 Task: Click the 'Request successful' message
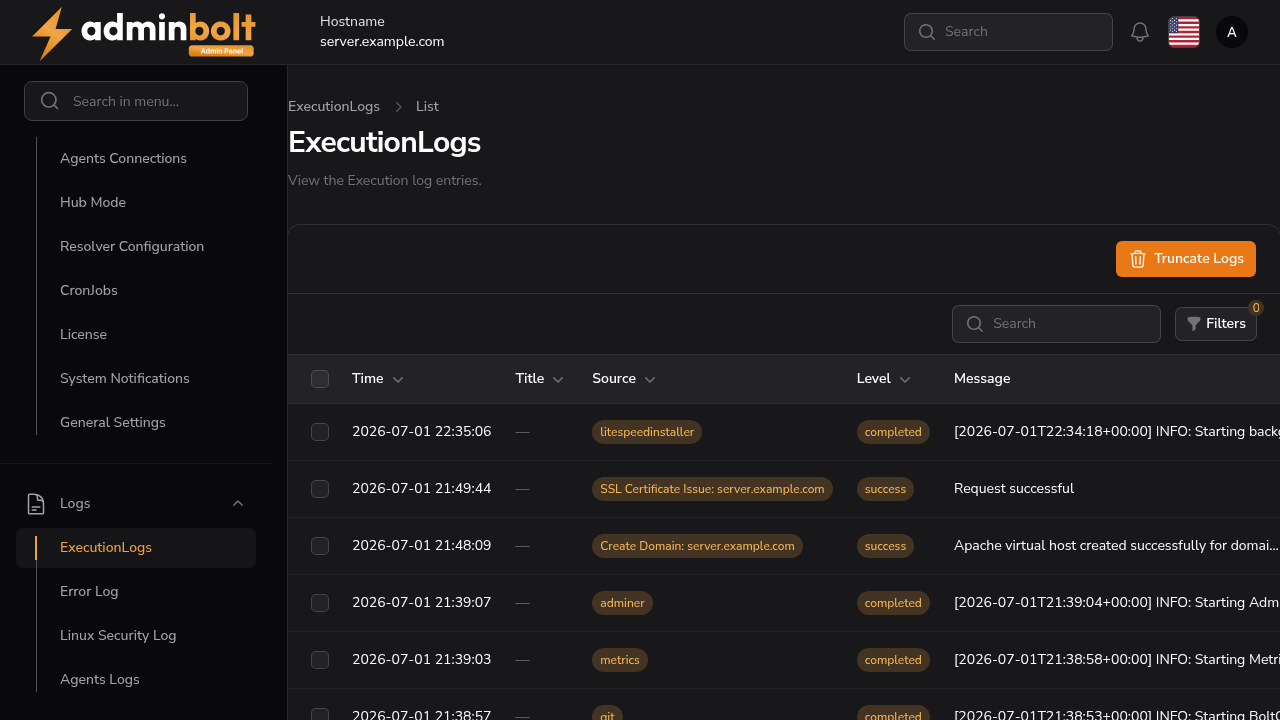click(1014, 489)
